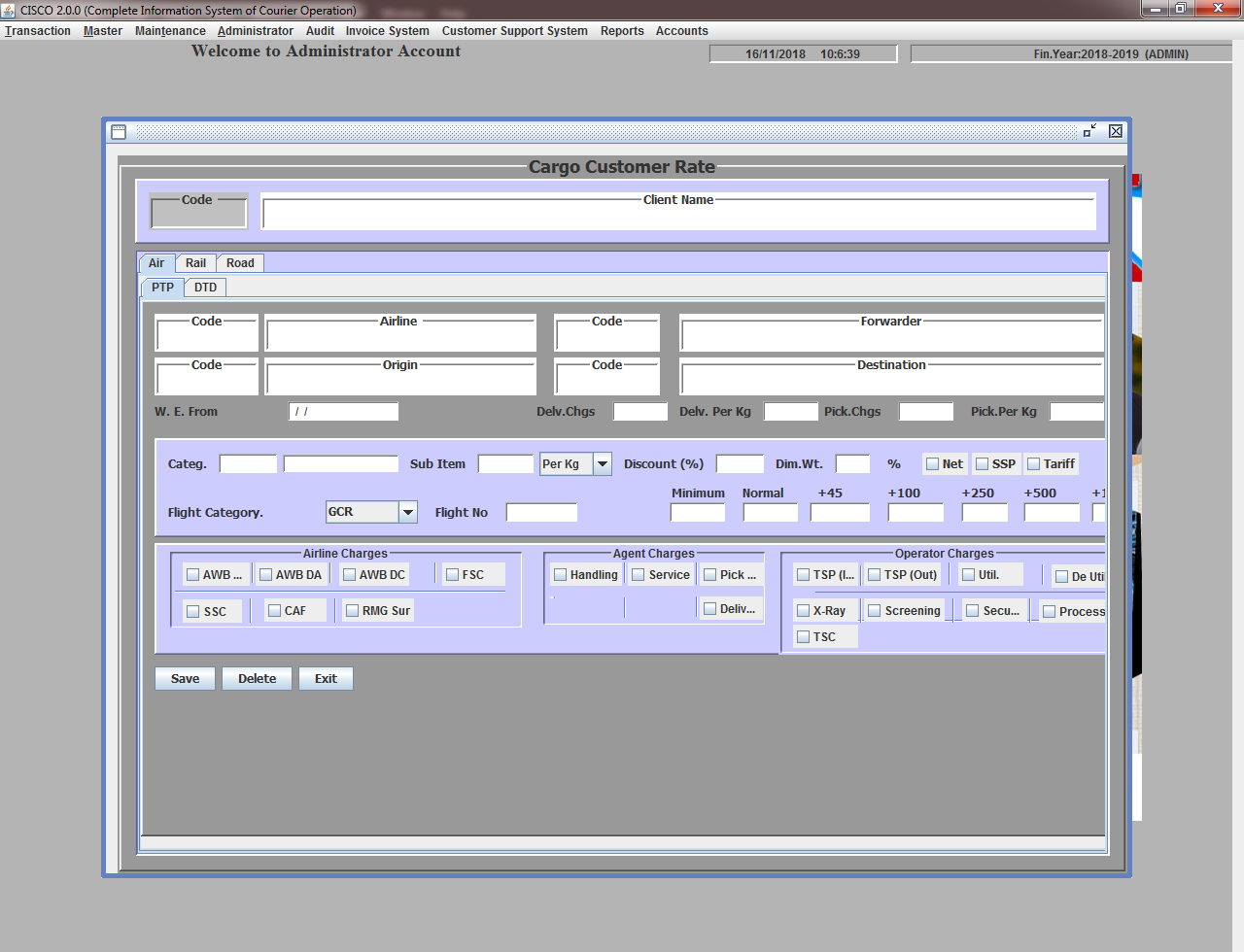The height and width of the screenshot is (952, 1244).
Task: Open the Accounts menu
Action: (x=682, y=31)
